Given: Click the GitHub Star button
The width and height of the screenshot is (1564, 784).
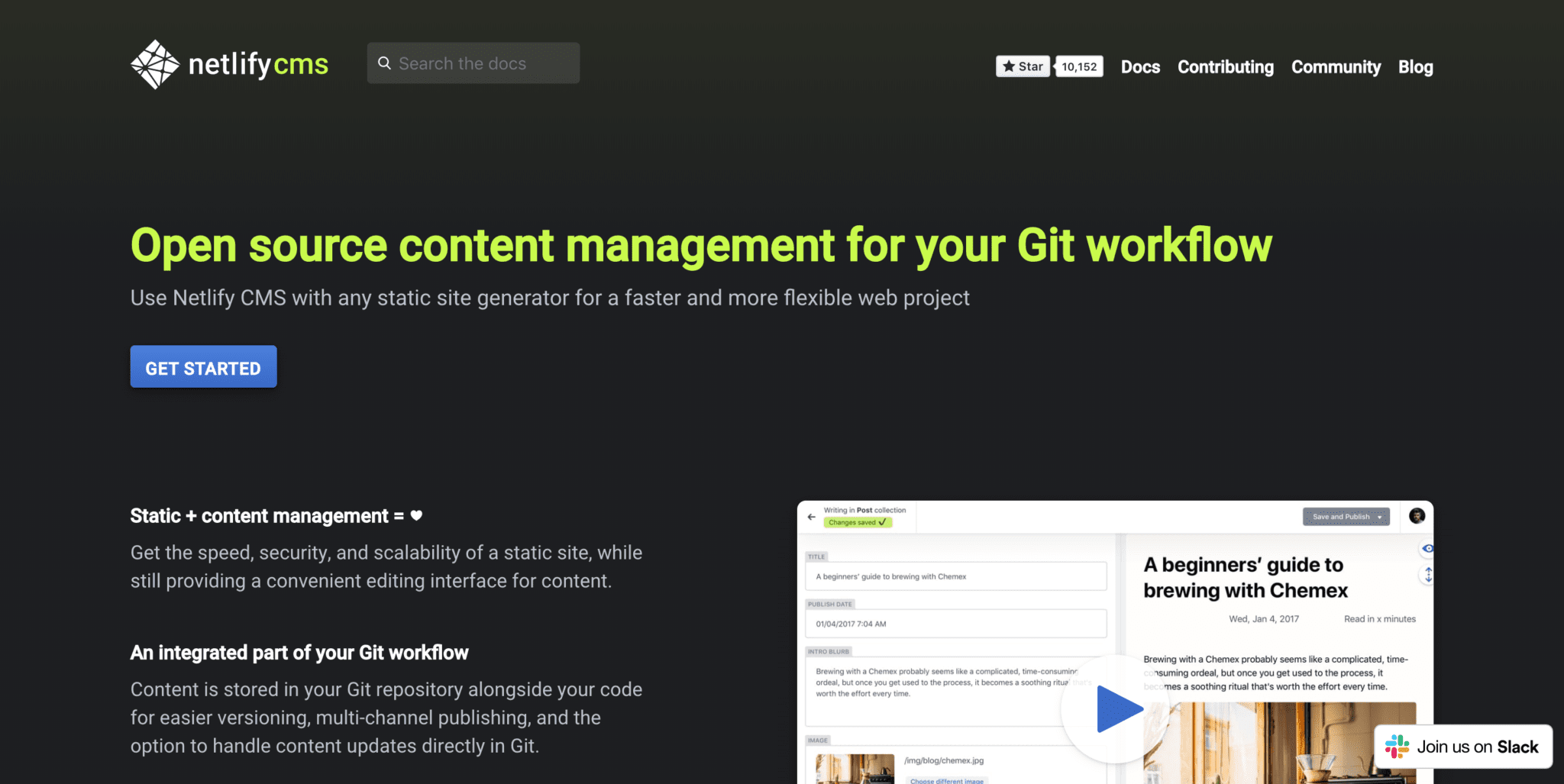Looking at the screenshot, I should click(1023, 66).
